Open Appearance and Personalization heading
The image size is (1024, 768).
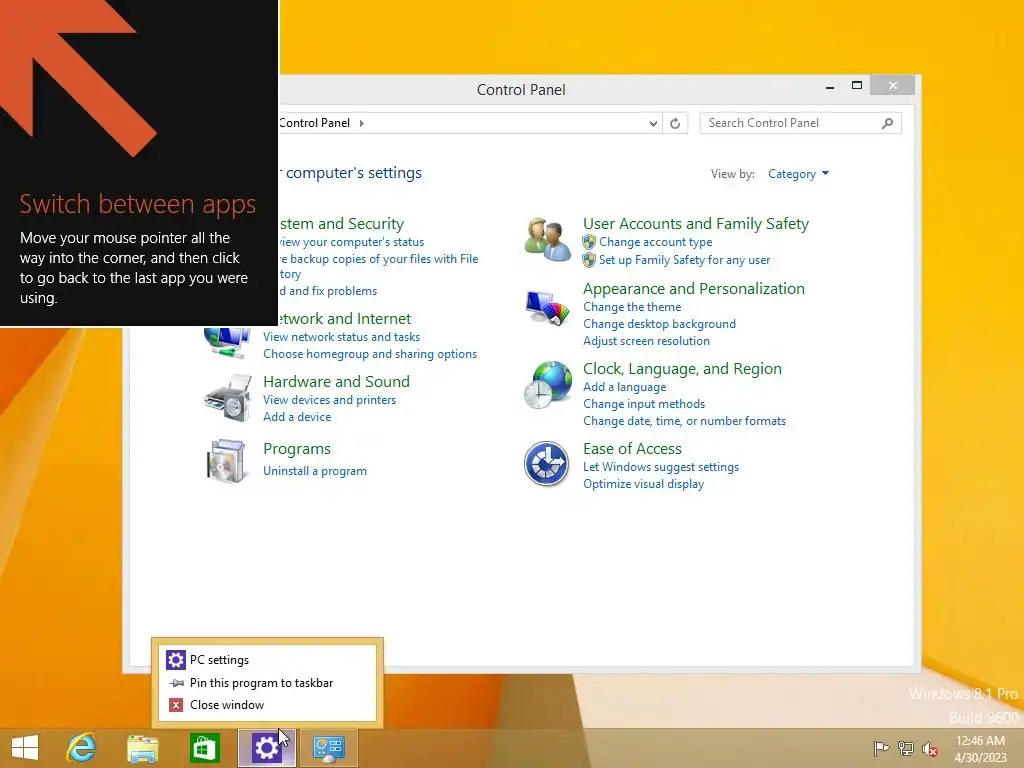(x=694, y=289)
